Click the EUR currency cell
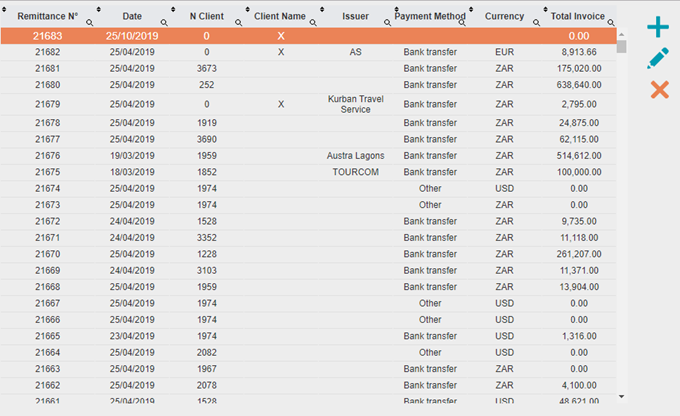 coord(504,52)
